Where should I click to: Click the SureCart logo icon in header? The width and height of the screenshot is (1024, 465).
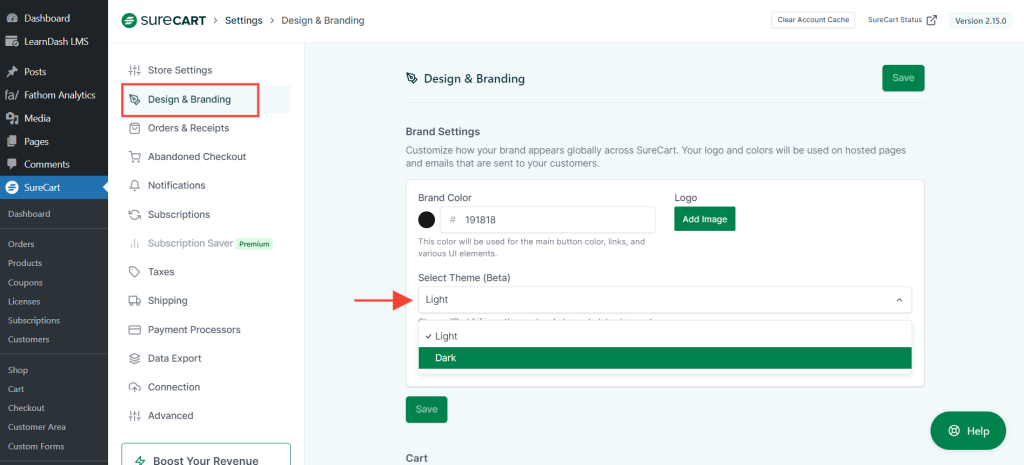[x=129, y=20]
